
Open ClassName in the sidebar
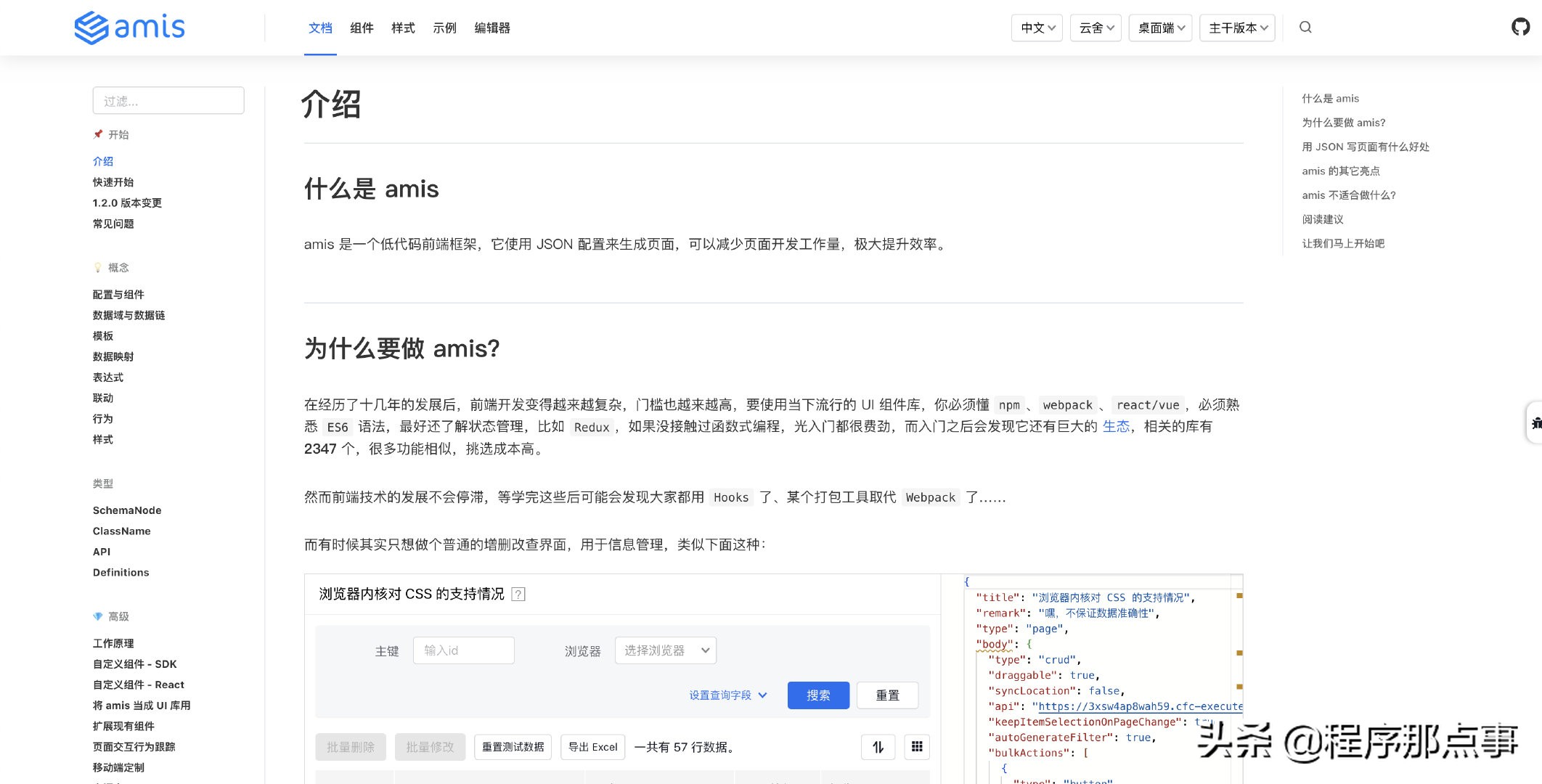coord(122,531)
